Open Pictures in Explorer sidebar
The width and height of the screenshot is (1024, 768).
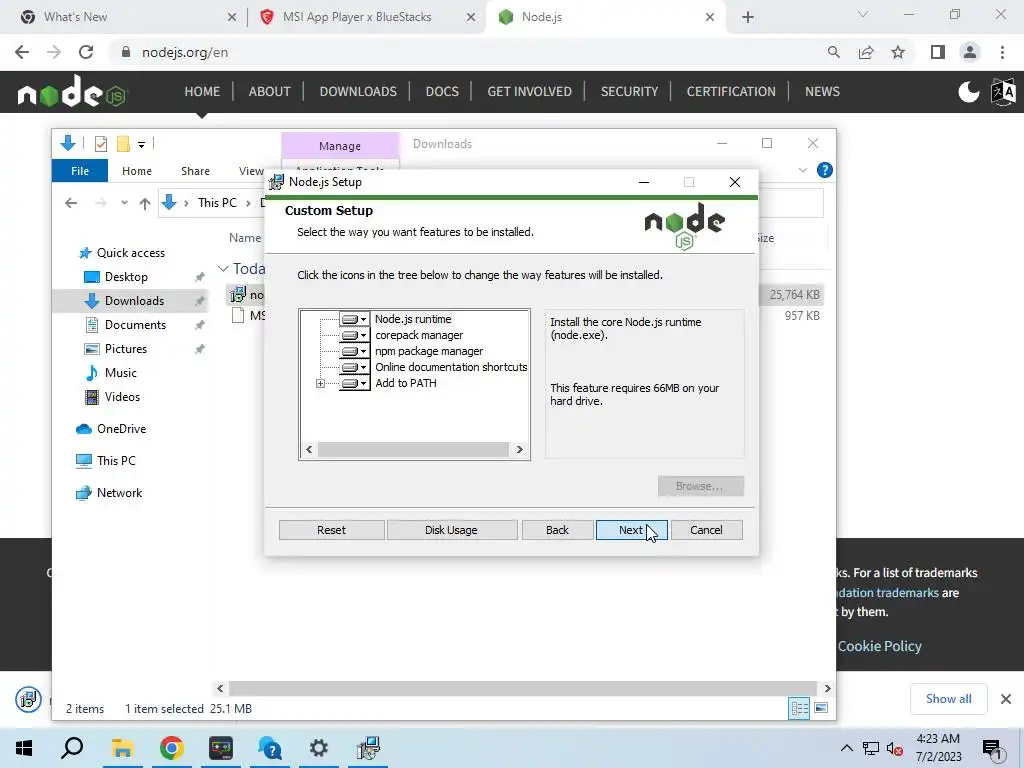[x=125, y=349]
